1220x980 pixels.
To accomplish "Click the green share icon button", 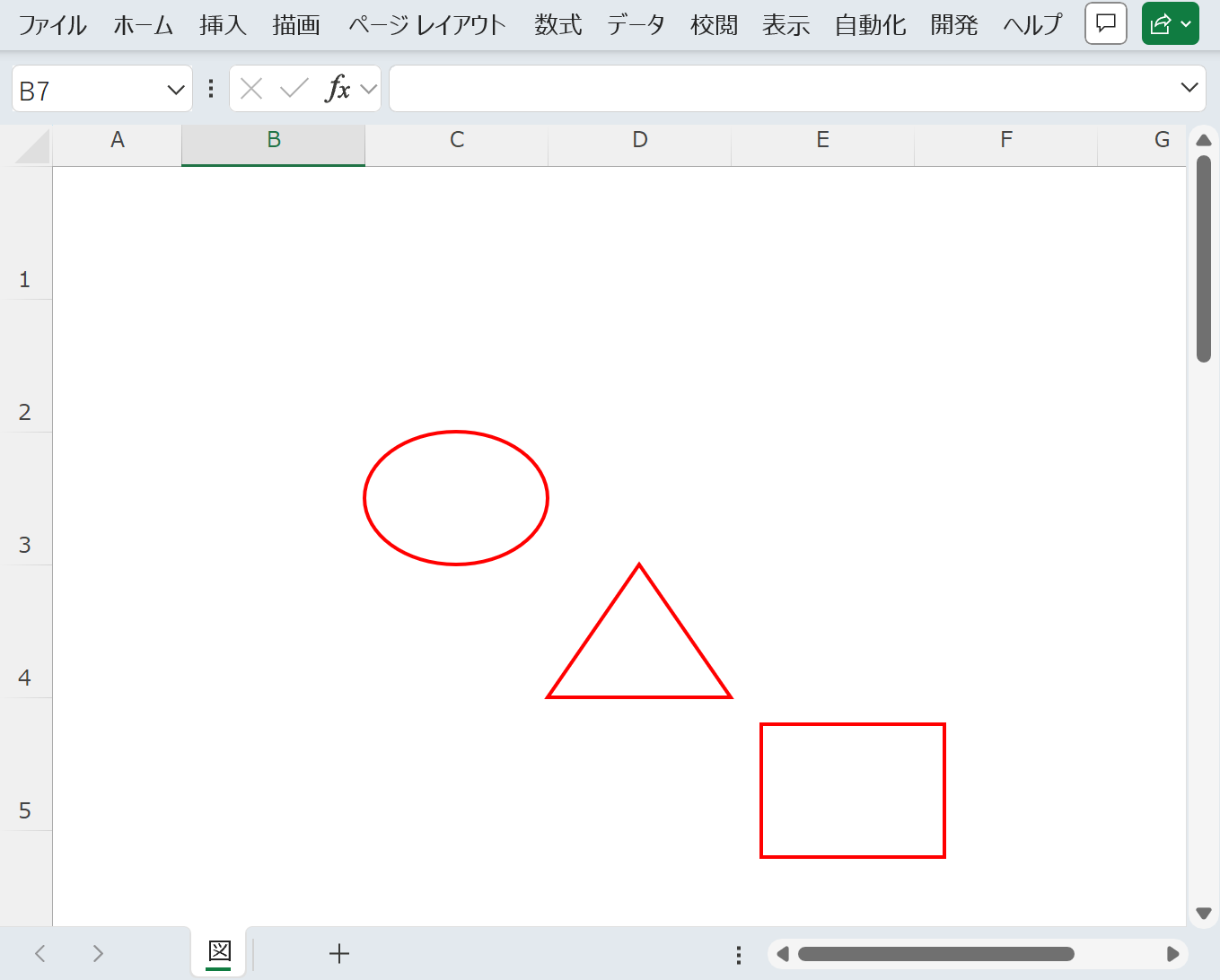I will click(x=1161, y=23).
